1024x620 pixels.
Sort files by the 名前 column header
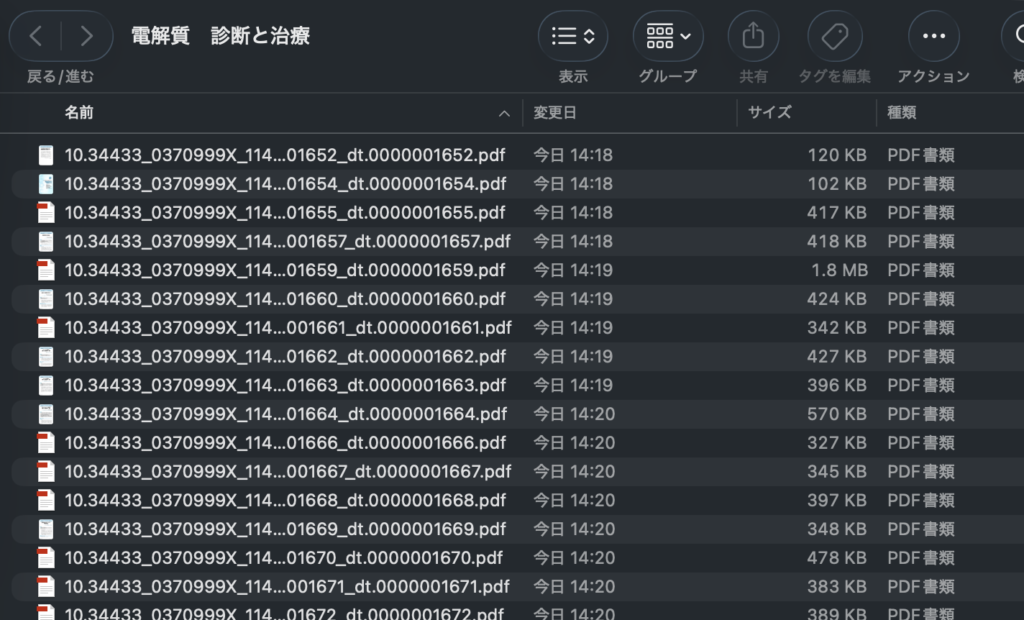(80, 113)
